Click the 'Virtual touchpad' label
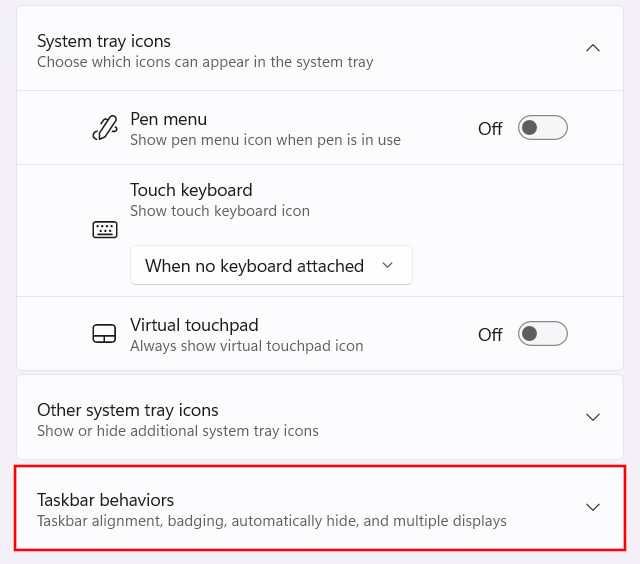 [x=194, y=325]
